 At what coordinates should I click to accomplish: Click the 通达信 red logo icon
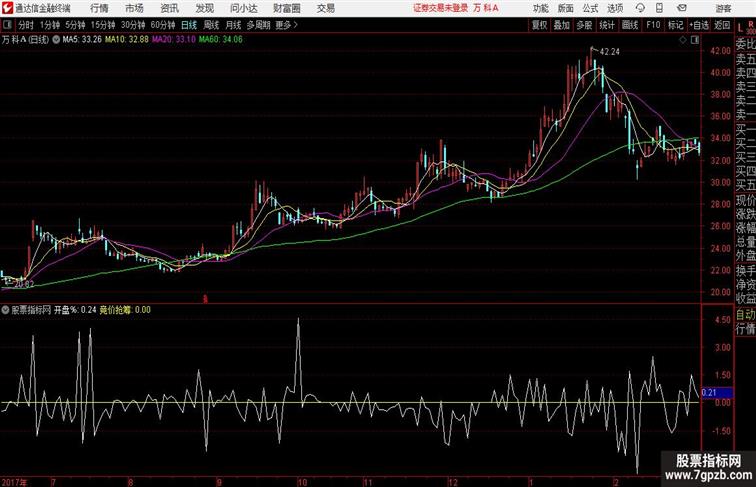[7, 8]
